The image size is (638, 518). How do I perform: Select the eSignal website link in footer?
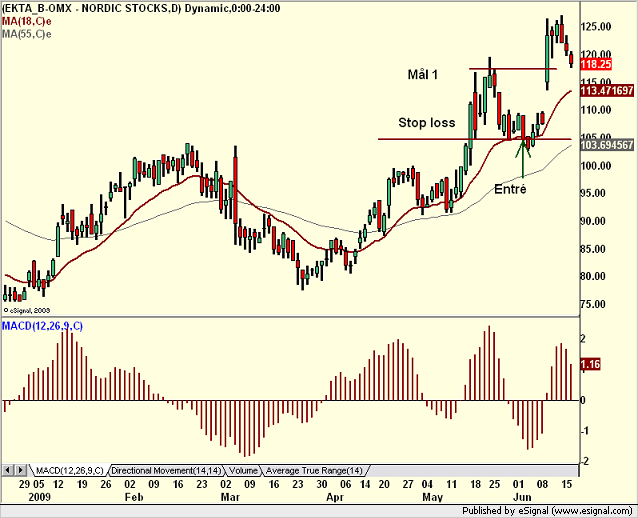pos(592,511)
